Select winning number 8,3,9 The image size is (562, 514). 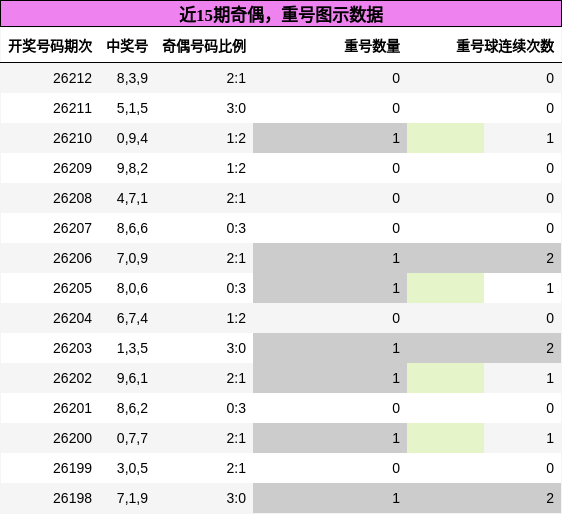132,78
